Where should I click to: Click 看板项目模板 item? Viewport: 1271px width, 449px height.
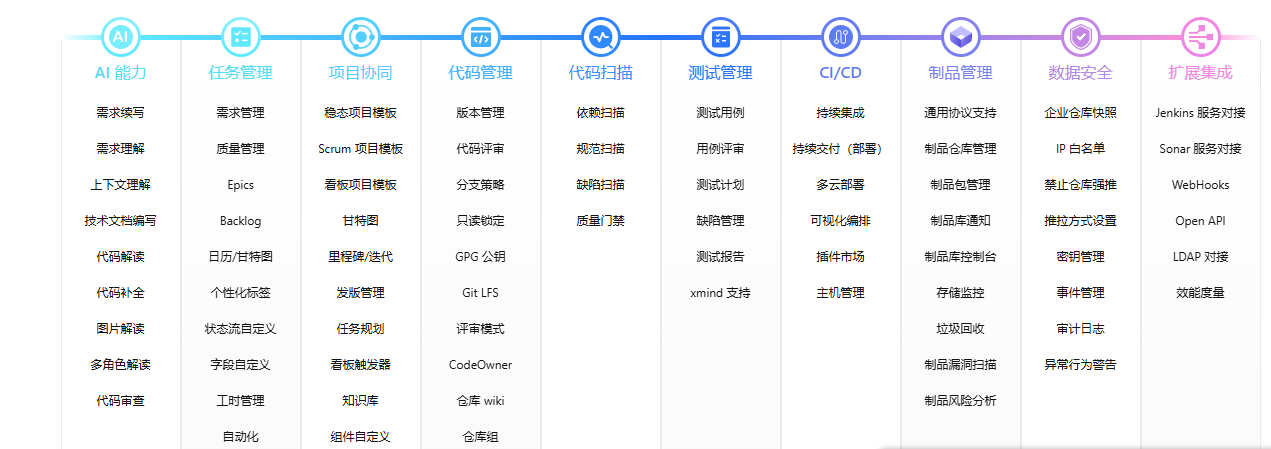[x=360, y=185]
